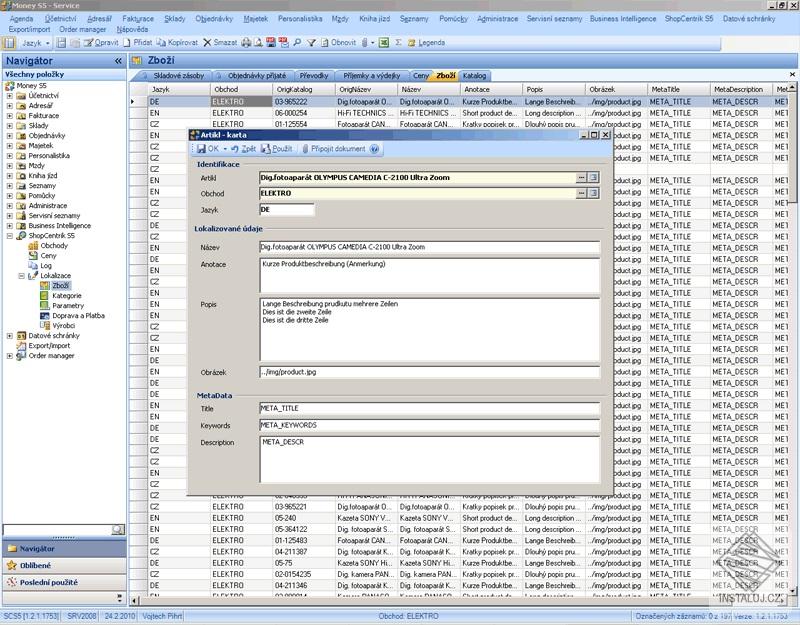The height and width of the screenshot is (625, 800).
Task: Expand the Účetnictví tree node
Action: pos(9,95)
